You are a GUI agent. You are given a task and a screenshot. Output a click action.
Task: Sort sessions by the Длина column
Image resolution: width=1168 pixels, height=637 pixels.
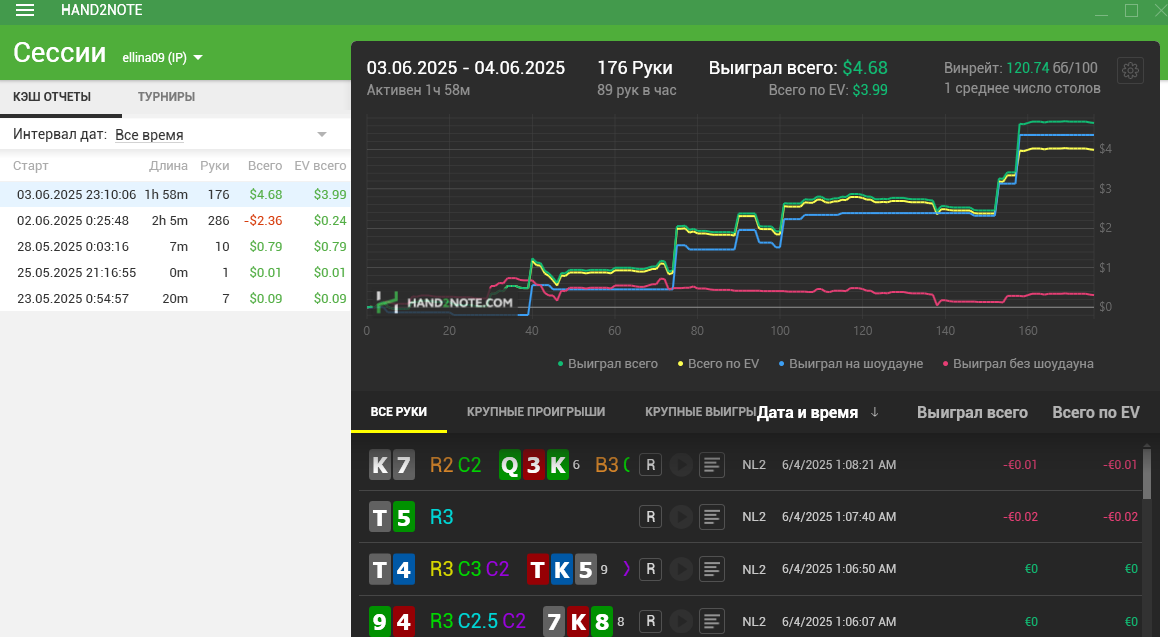pos(168,165)
